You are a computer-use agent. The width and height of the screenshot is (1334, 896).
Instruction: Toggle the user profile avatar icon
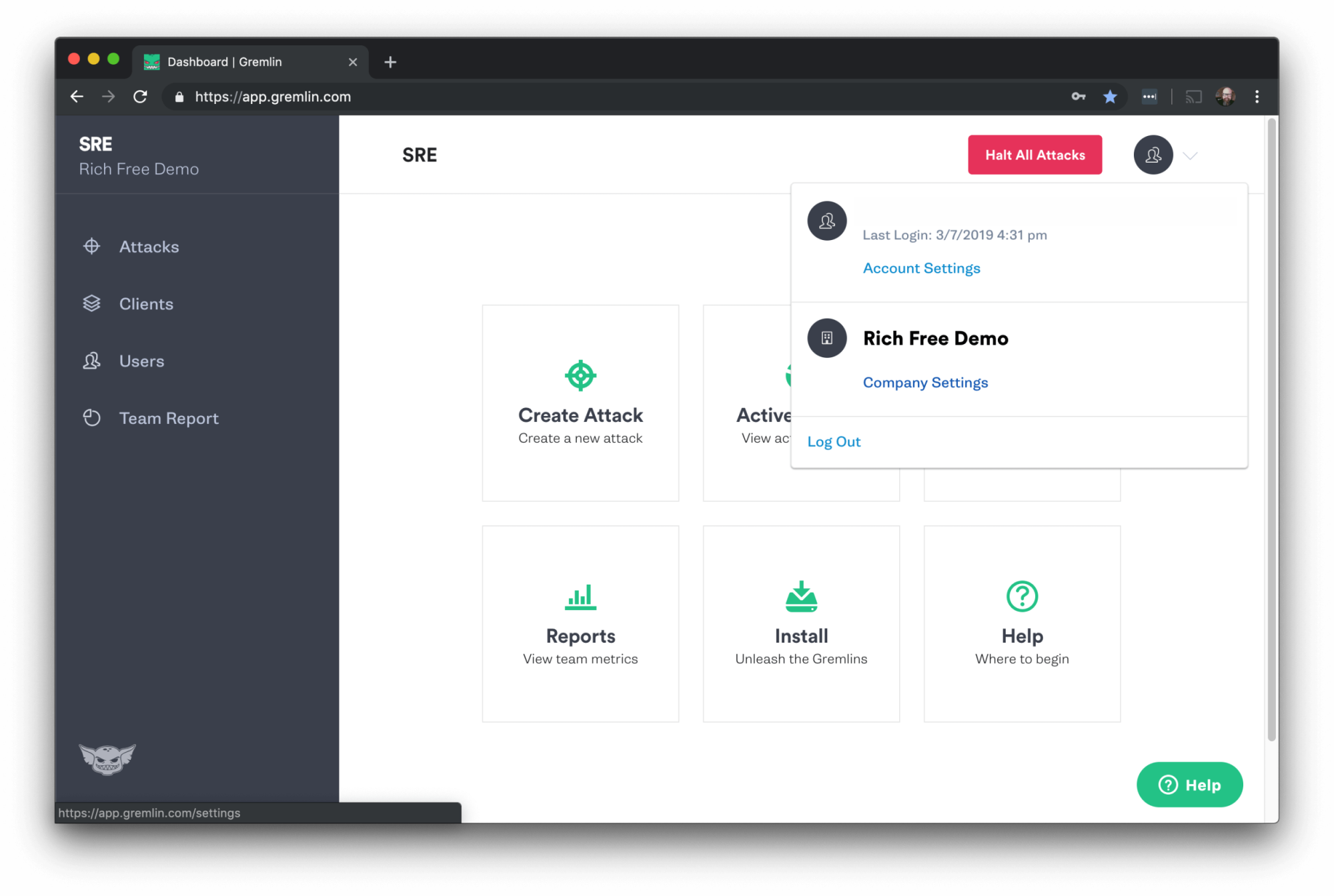pyautogui.click(x=1154, y=154)
